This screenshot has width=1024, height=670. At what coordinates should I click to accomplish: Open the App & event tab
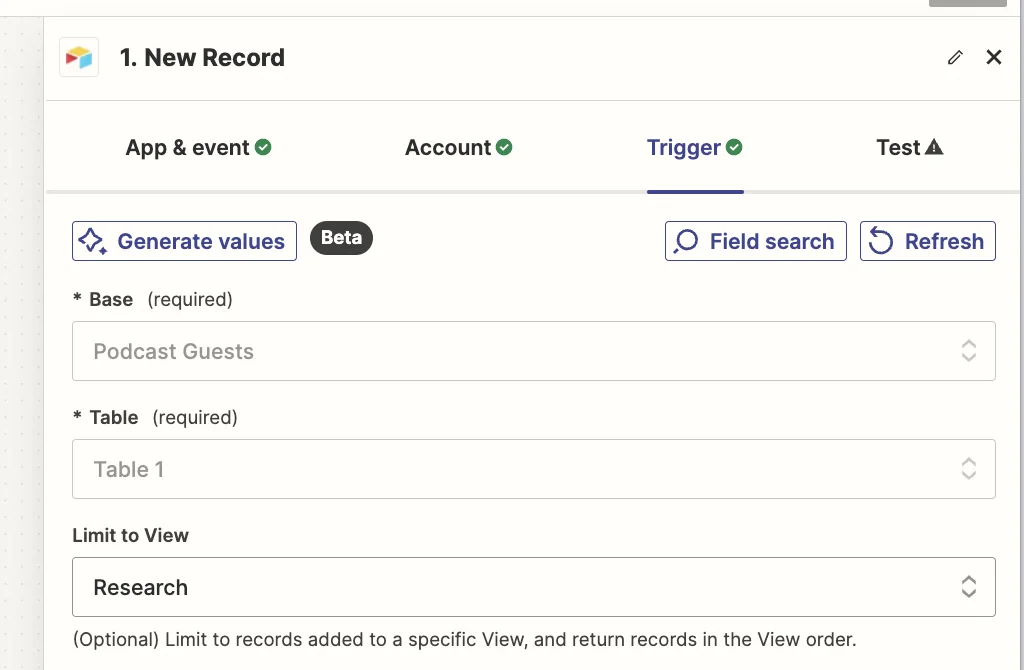[x=198, y=148]
